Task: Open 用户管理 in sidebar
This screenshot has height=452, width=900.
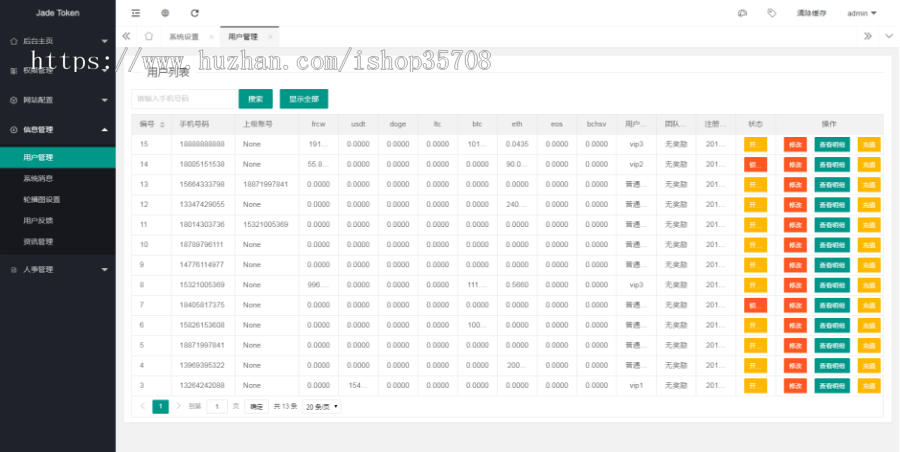Action: coord(57,157)
